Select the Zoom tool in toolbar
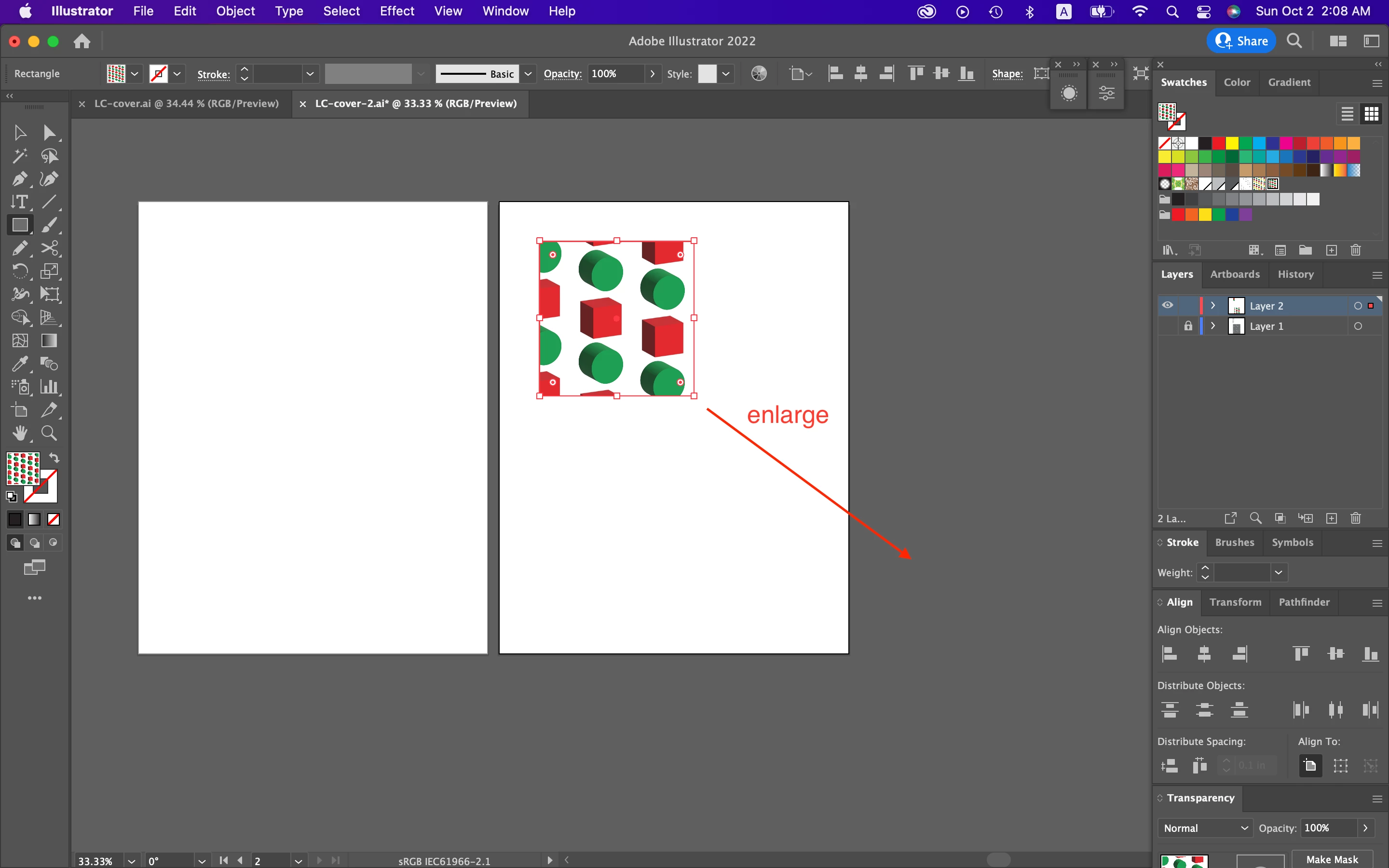The width and height of the screenshot is (1389, 868). pos(49,434)
